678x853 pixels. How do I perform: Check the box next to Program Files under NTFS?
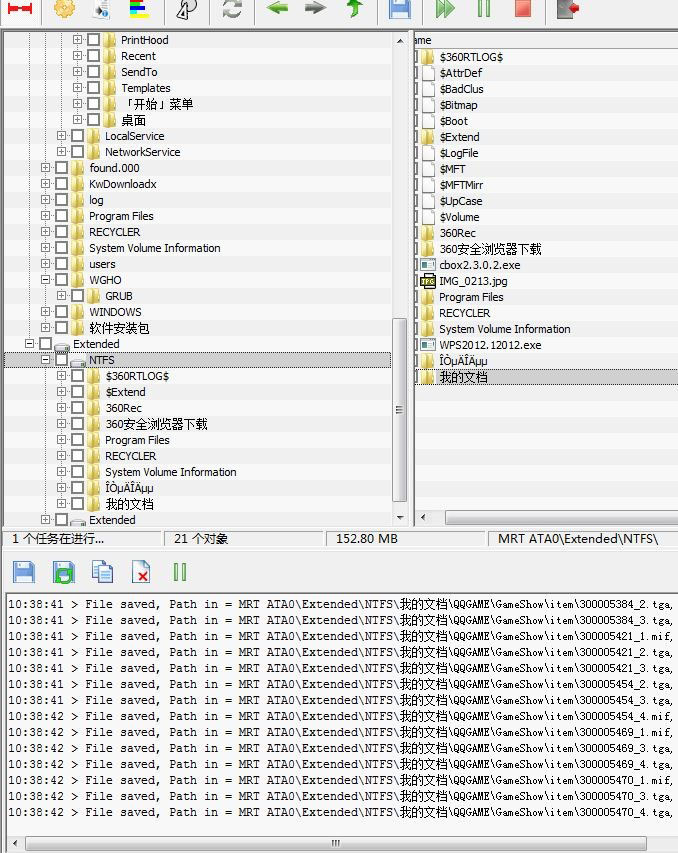[78, 440]
